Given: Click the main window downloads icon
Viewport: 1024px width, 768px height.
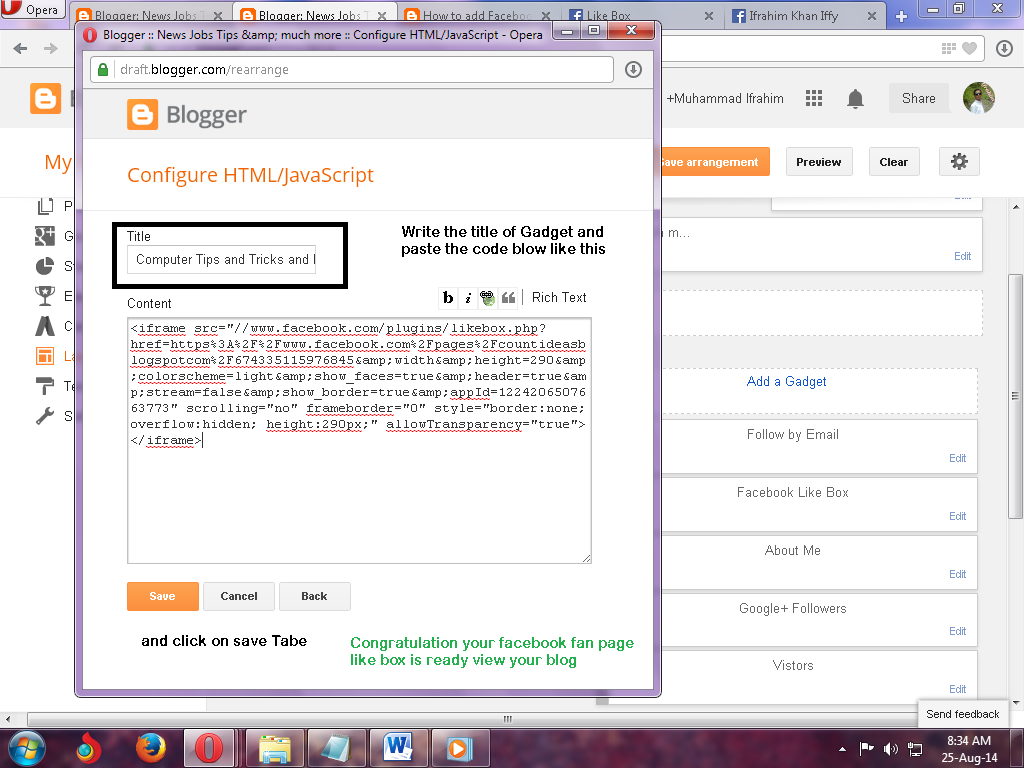Looking at the screenshot, I should (x=1004, y=48).
